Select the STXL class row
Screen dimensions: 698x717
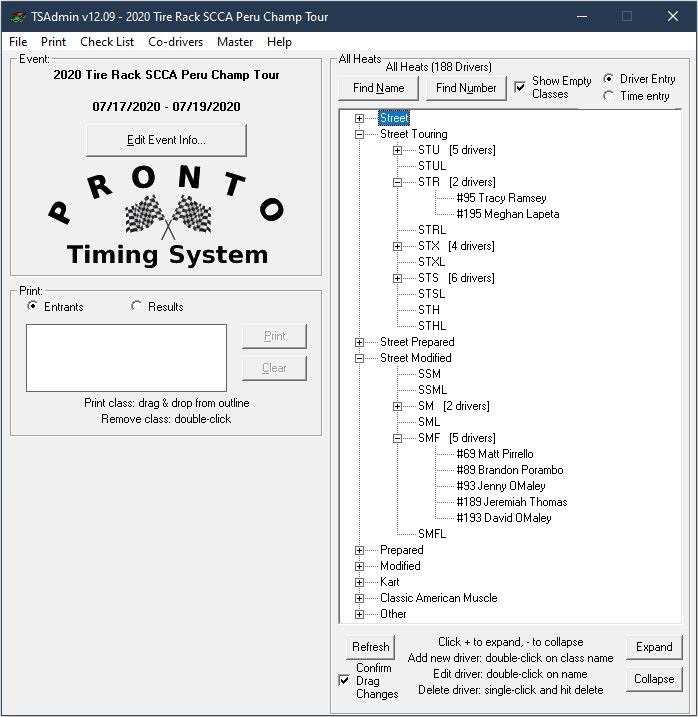coord(431,262)
